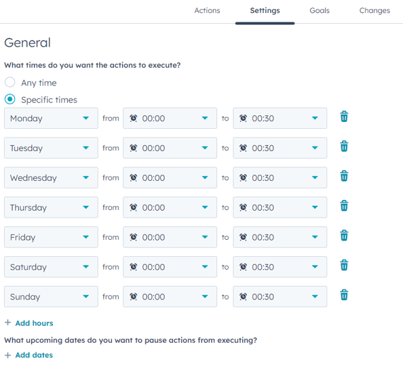
Task: Delete the Monday time row
Action: coord(344,117)
